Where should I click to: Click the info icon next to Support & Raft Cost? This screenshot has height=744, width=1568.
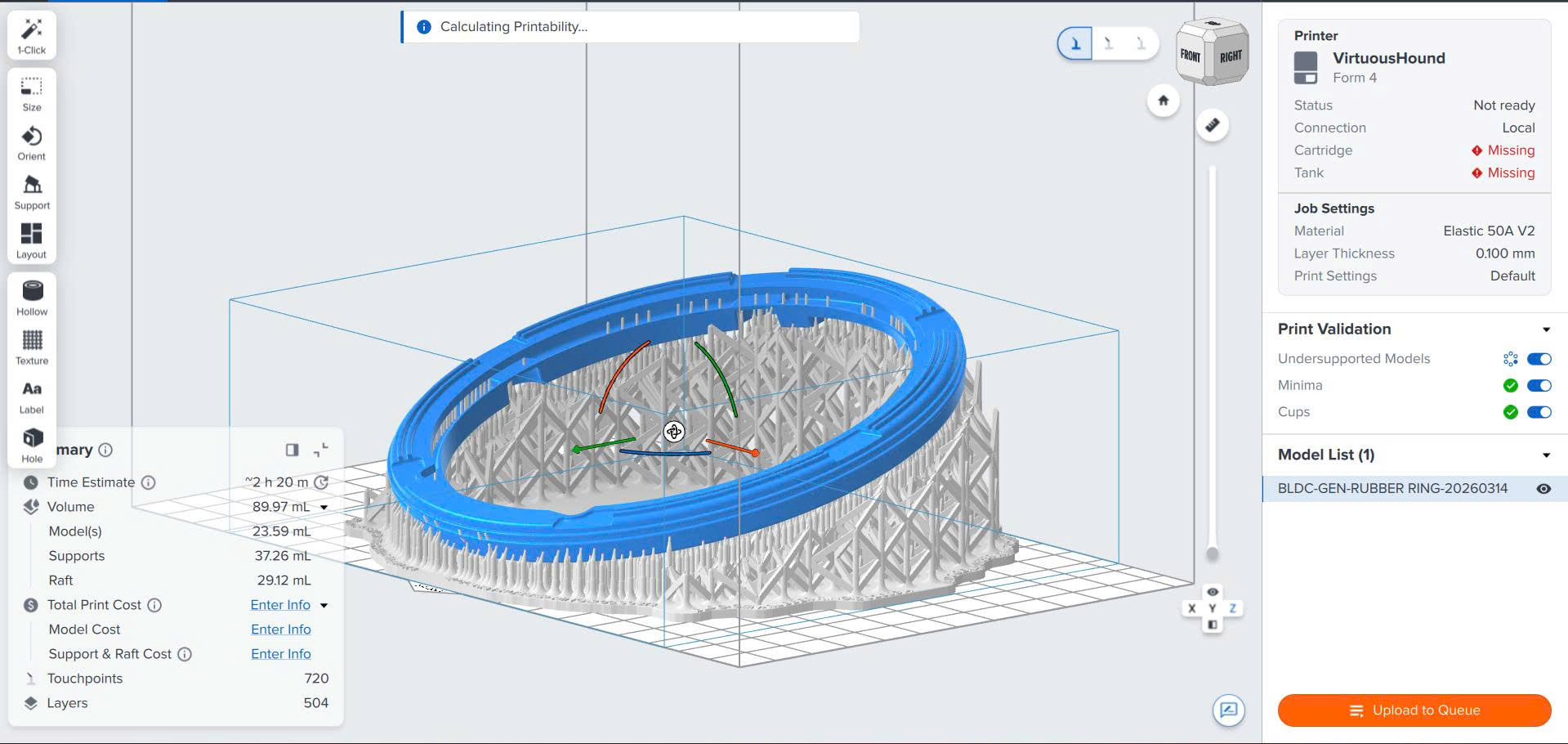tap(185, 654)
